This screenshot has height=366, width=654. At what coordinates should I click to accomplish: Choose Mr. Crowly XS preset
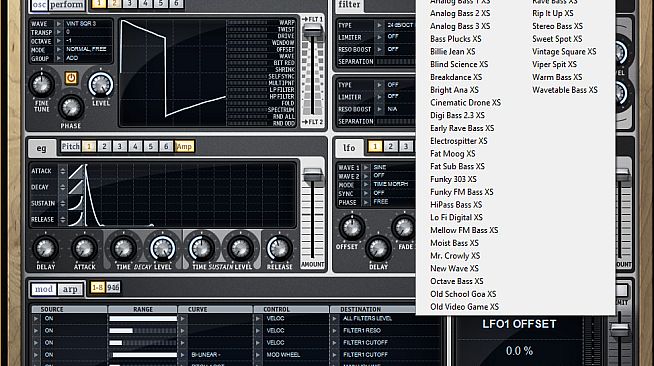coord(455,256)
